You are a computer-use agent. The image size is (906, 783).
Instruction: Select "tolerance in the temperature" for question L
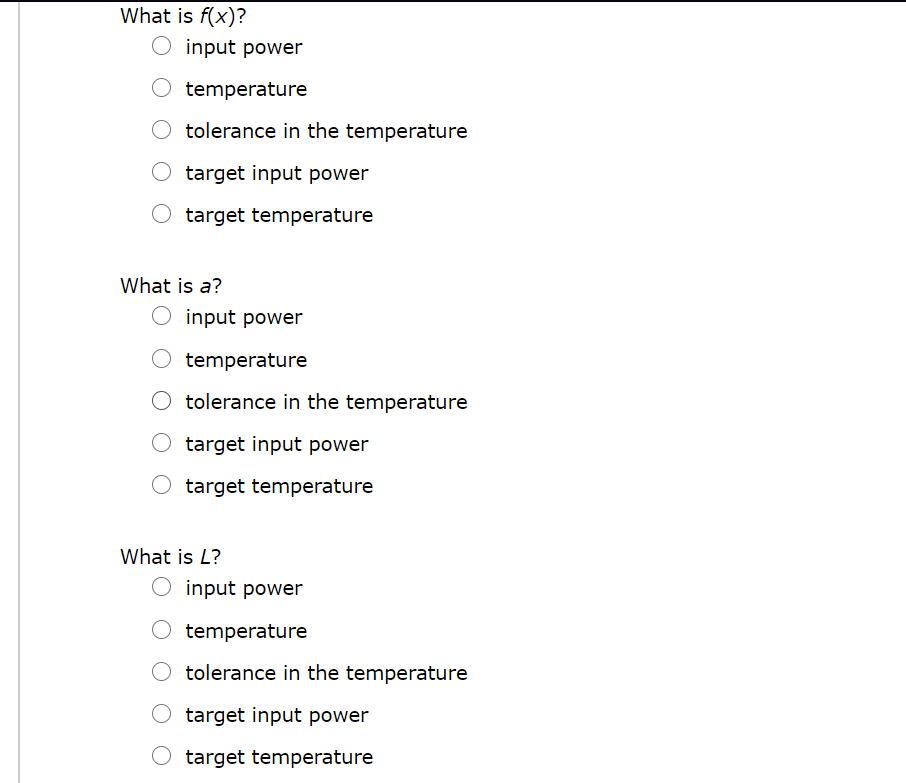(161, 671)
